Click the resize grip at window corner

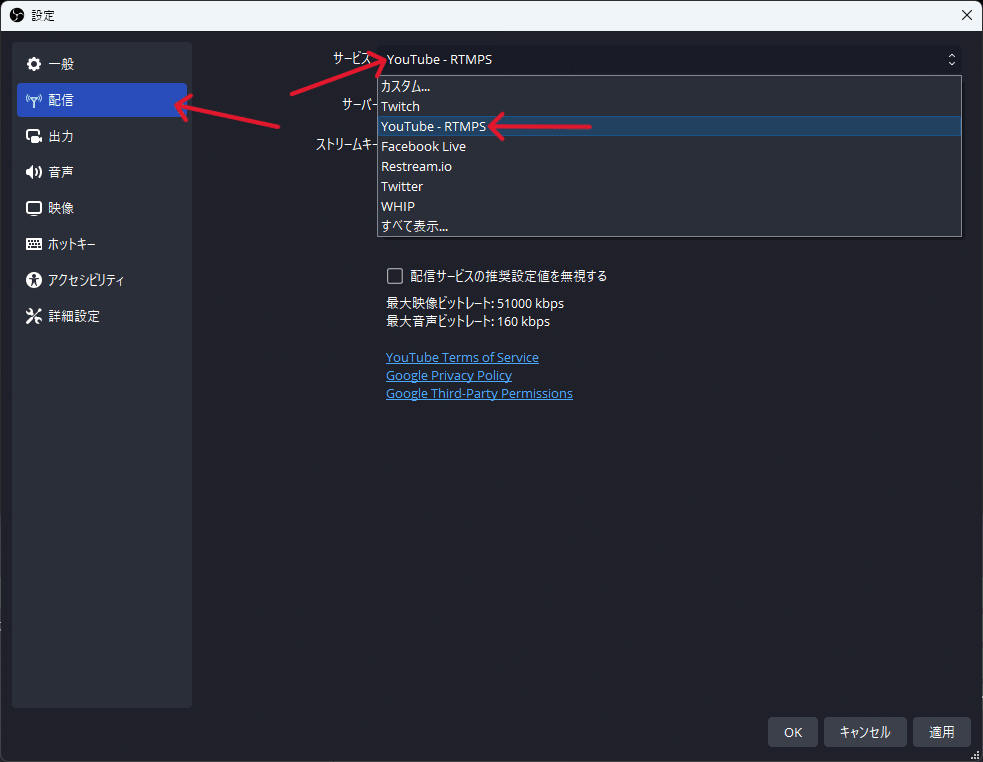tap(975, 755)
